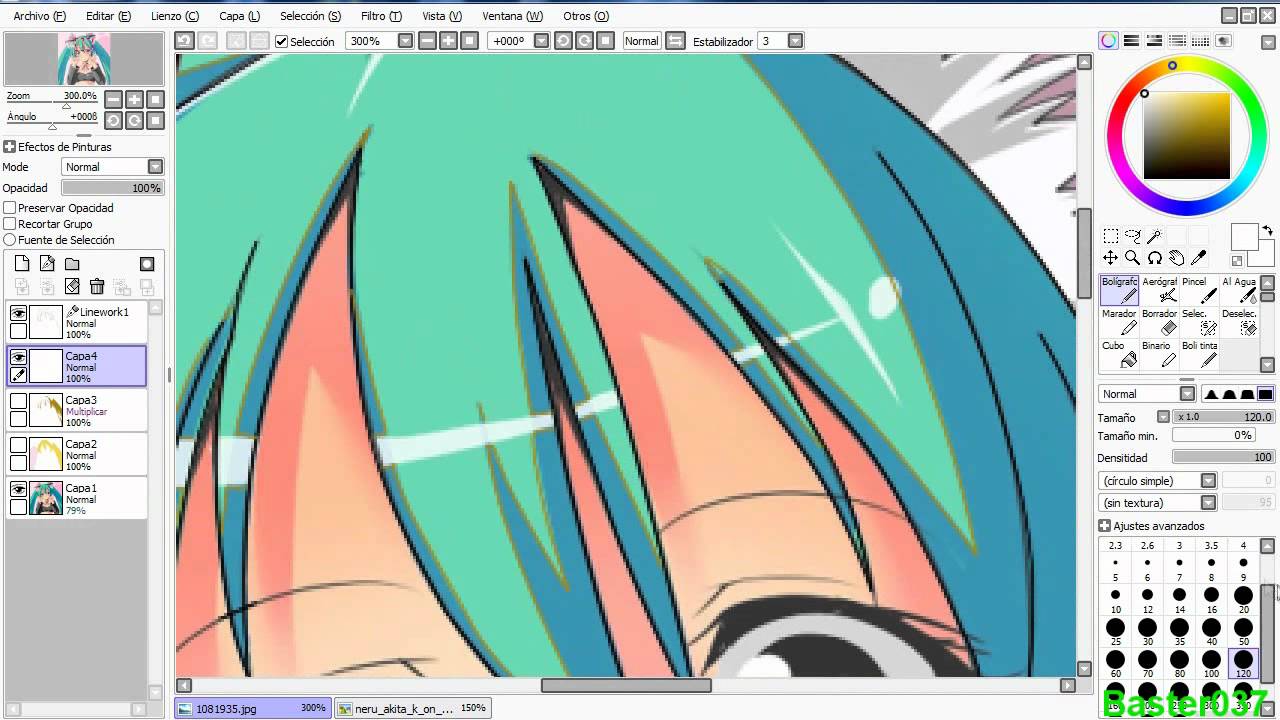Adjust the Densidad brush slider
This screenshot has width=1280, height=720.
(1223, 457)
